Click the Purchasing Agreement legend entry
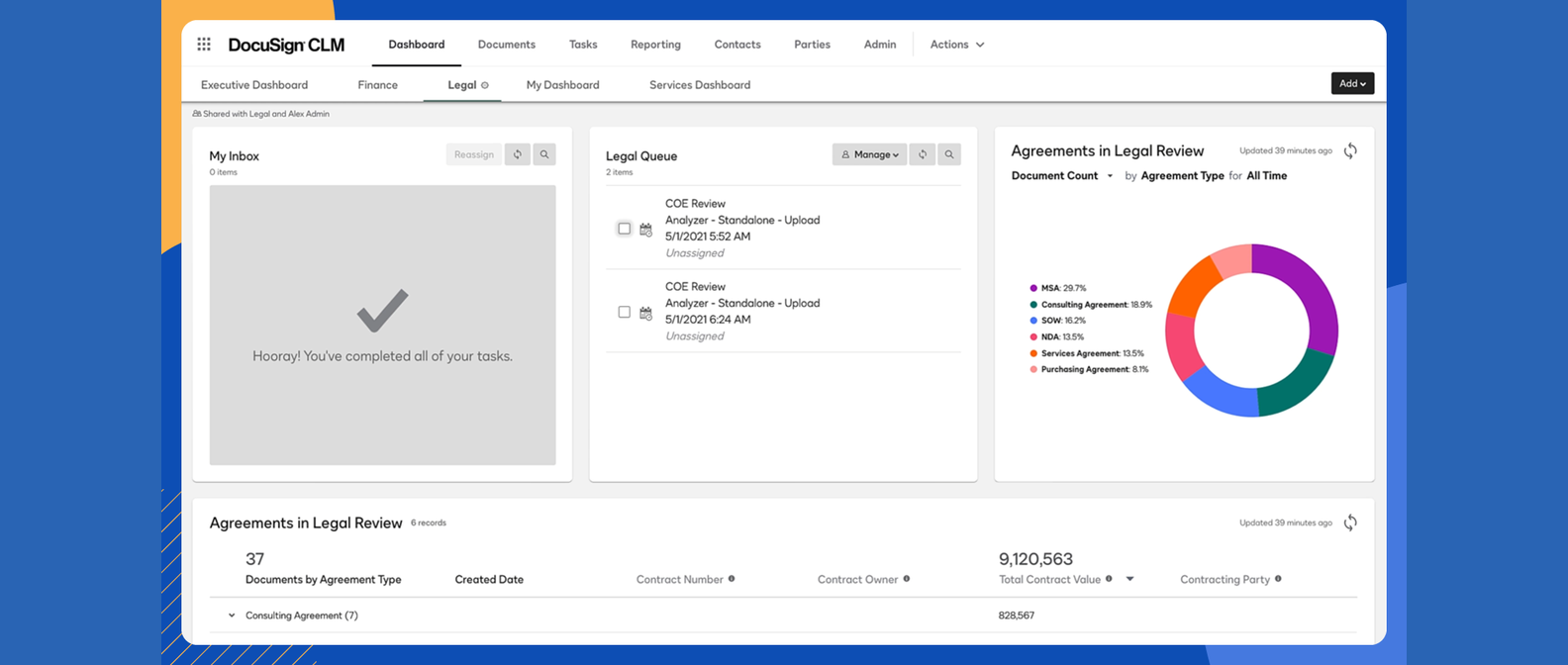Image resolution: width=1568 pixels, height=665 pixels. (1089, 369)
